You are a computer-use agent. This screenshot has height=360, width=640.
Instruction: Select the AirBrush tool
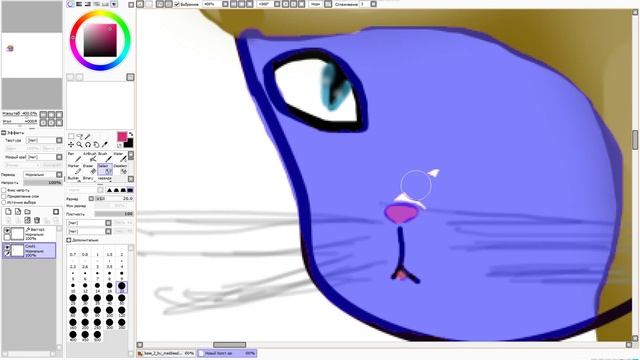89,157
